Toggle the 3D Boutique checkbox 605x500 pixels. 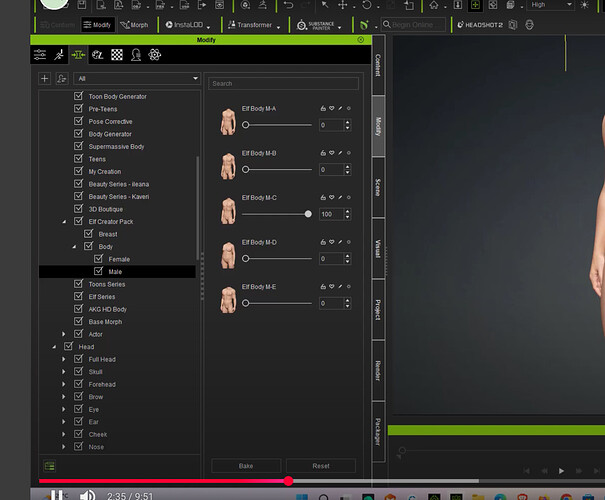tap(78, 208)
